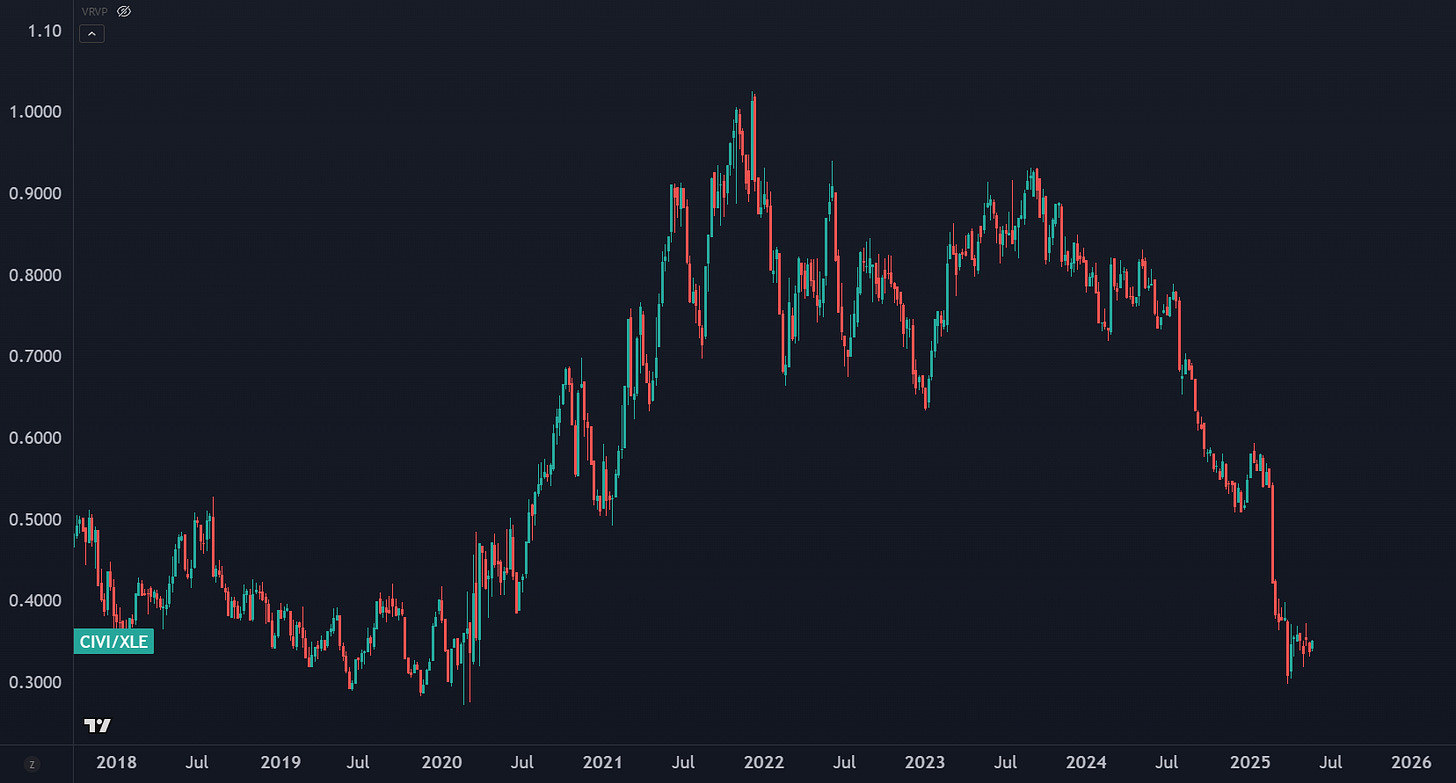This screenshot has height=783, width=1456.
Task: Click the 2021 time axis label
Action: [602, 764]
